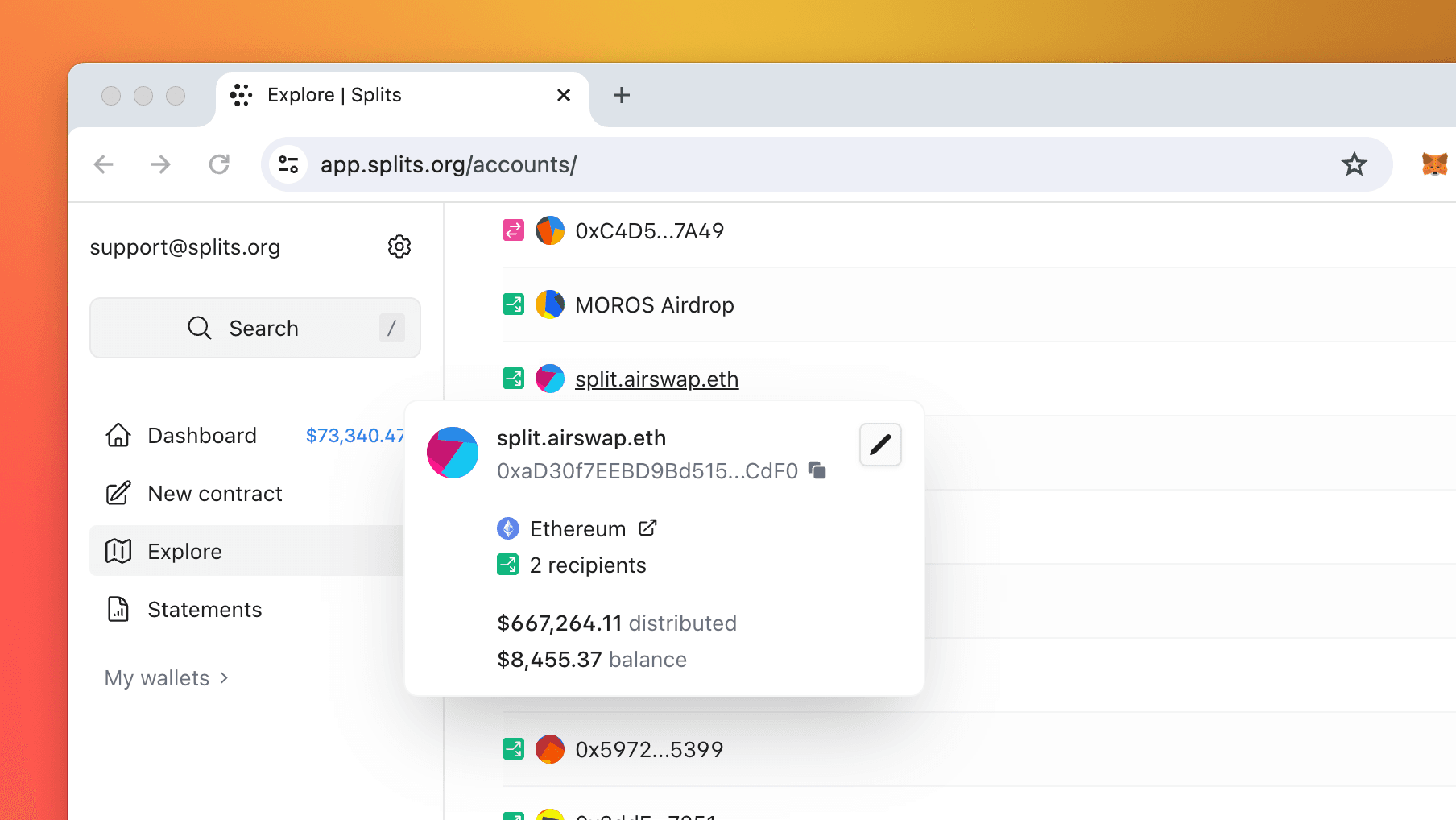The image size is (1456, 820).
Task: Open the settings gear for support@splits.org
Action: [399, 246]
